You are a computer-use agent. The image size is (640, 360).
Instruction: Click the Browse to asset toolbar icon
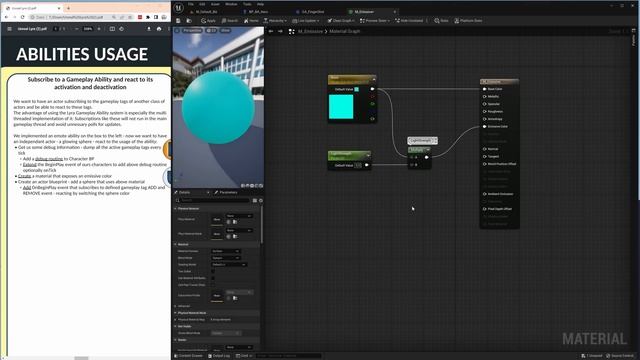[x=189, y=20]
